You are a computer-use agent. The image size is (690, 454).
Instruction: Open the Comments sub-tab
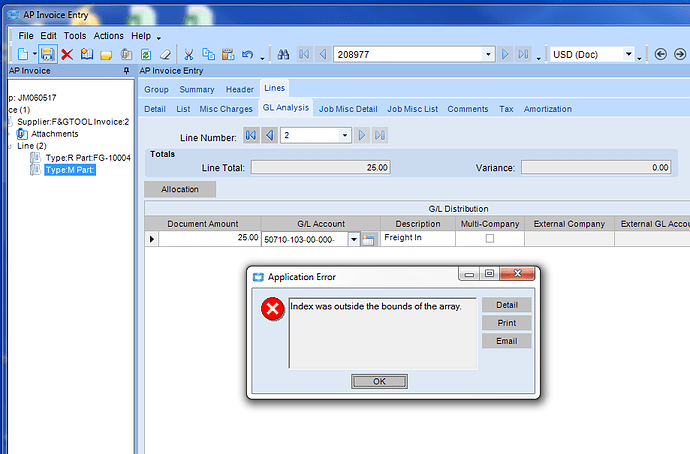pos(468,109)
